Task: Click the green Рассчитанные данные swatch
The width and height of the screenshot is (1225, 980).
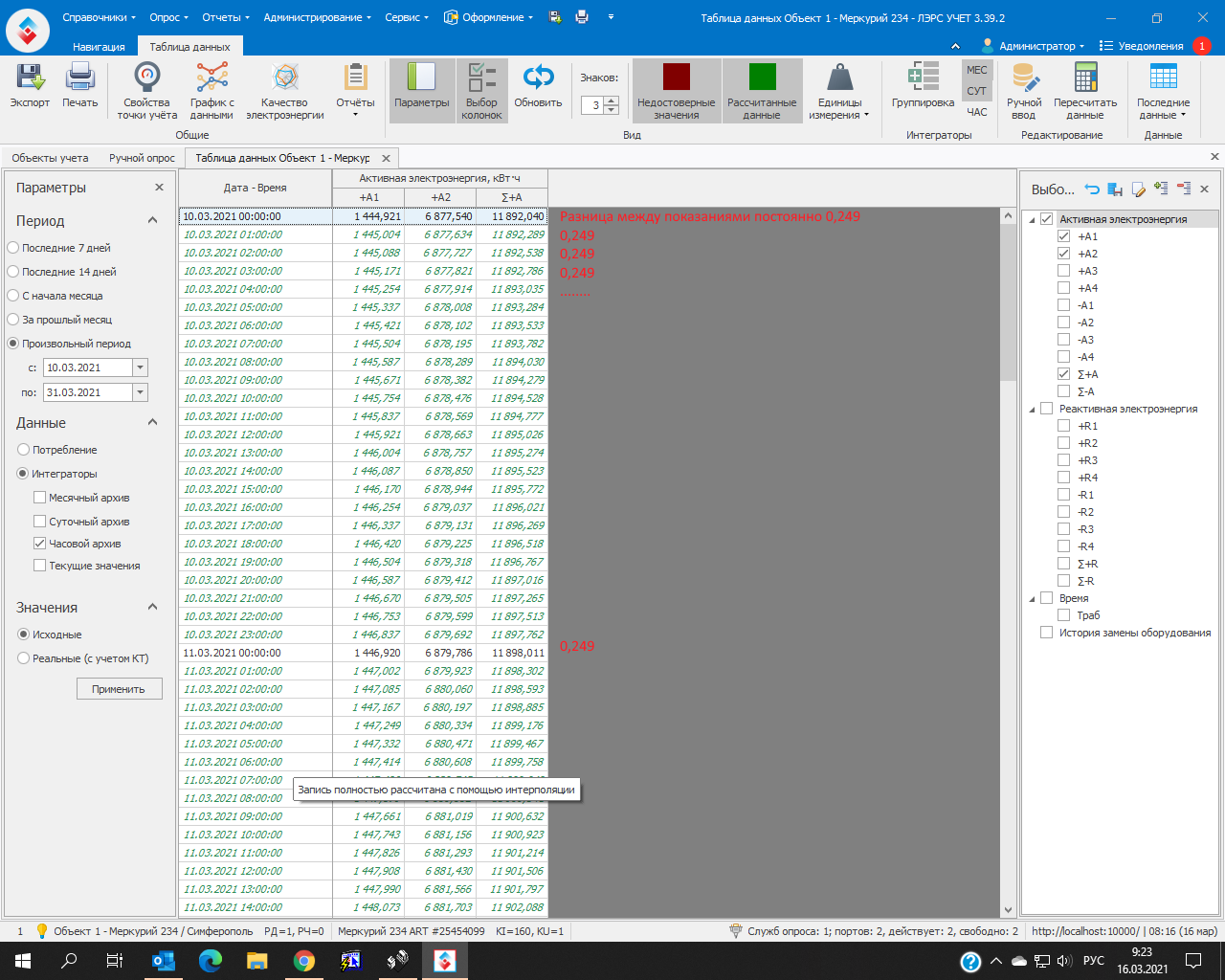Action: [x=762, y=77]
